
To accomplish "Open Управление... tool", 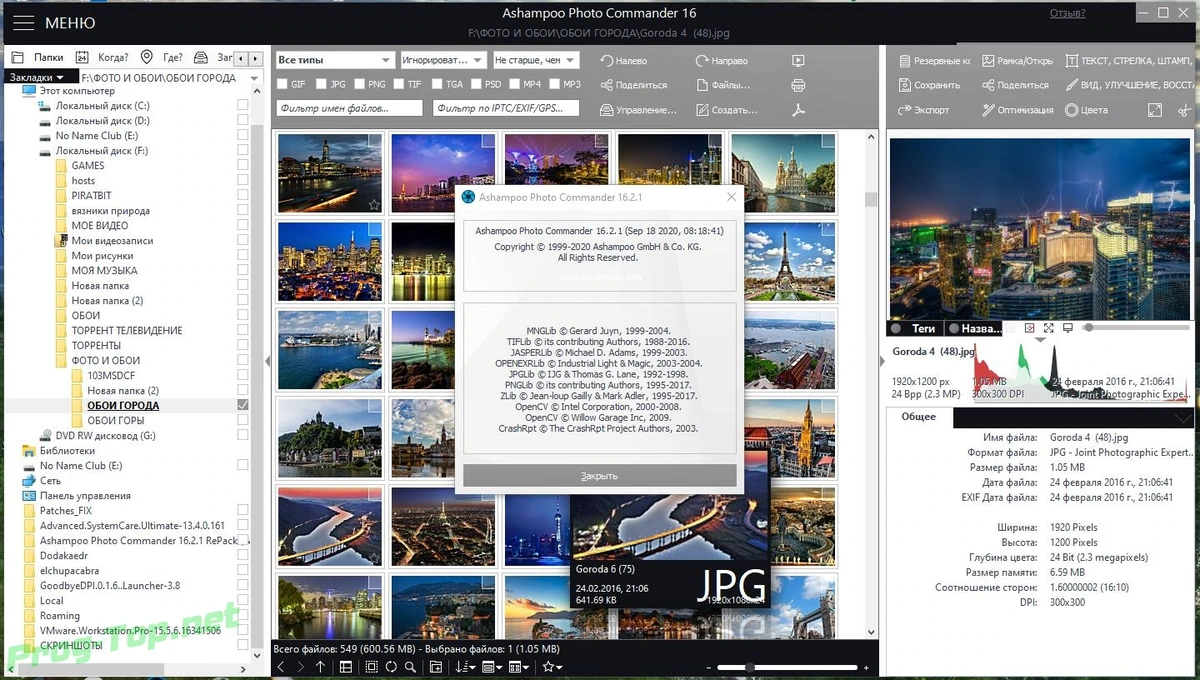I will point(638,110).
